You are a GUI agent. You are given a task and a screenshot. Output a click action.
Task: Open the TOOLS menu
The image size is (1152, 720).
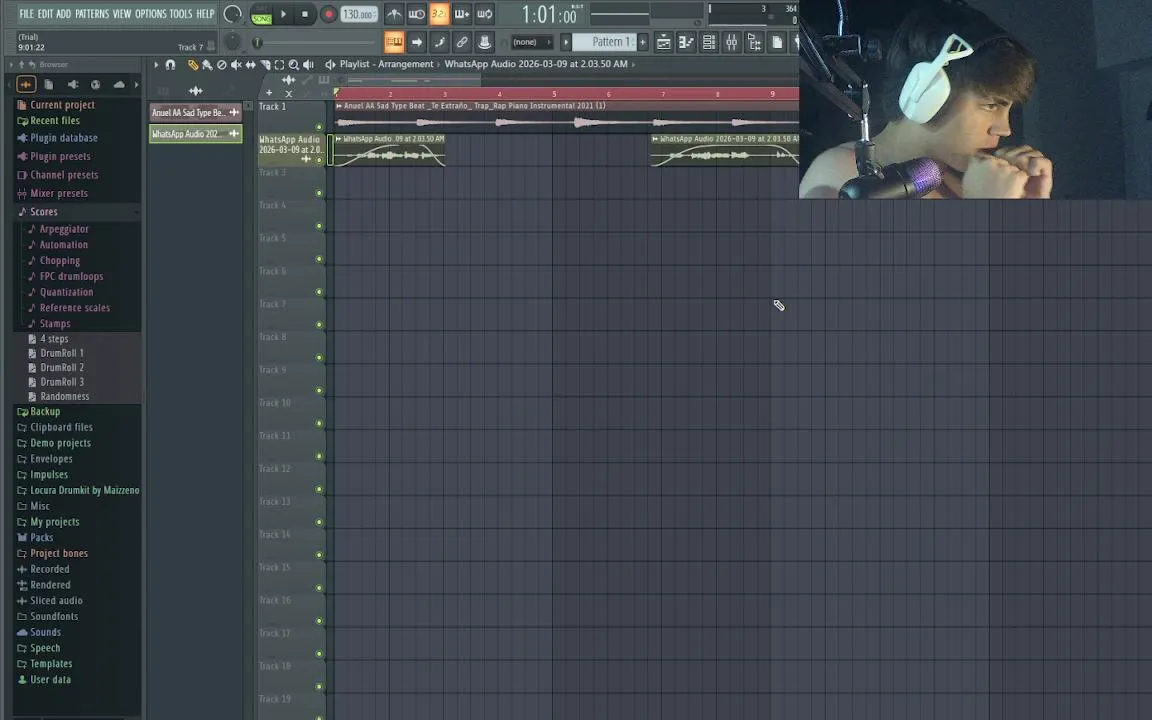[181, 14]
